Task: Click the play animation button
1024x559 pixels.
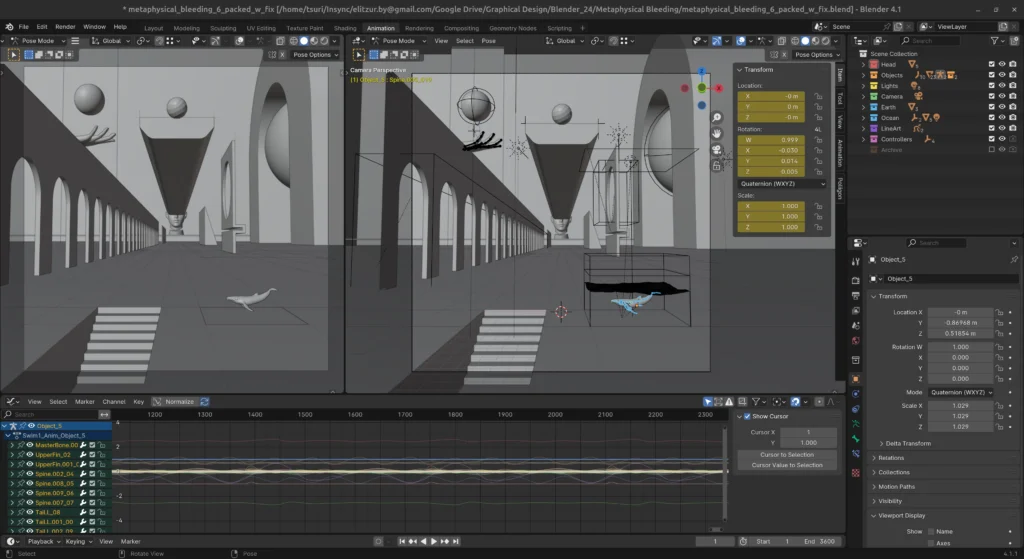Action: click(434, 541)
